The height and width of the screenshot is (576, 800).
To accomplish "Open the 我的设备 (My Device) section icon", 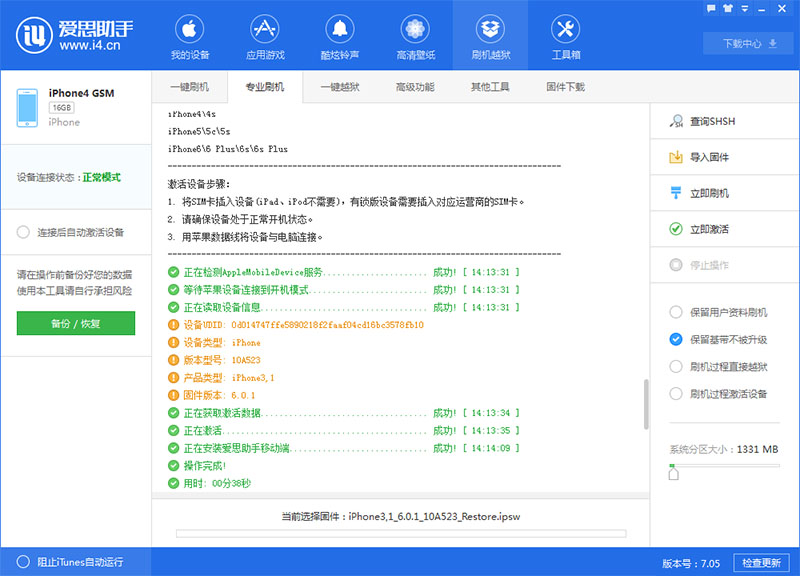I will (190, 30).
